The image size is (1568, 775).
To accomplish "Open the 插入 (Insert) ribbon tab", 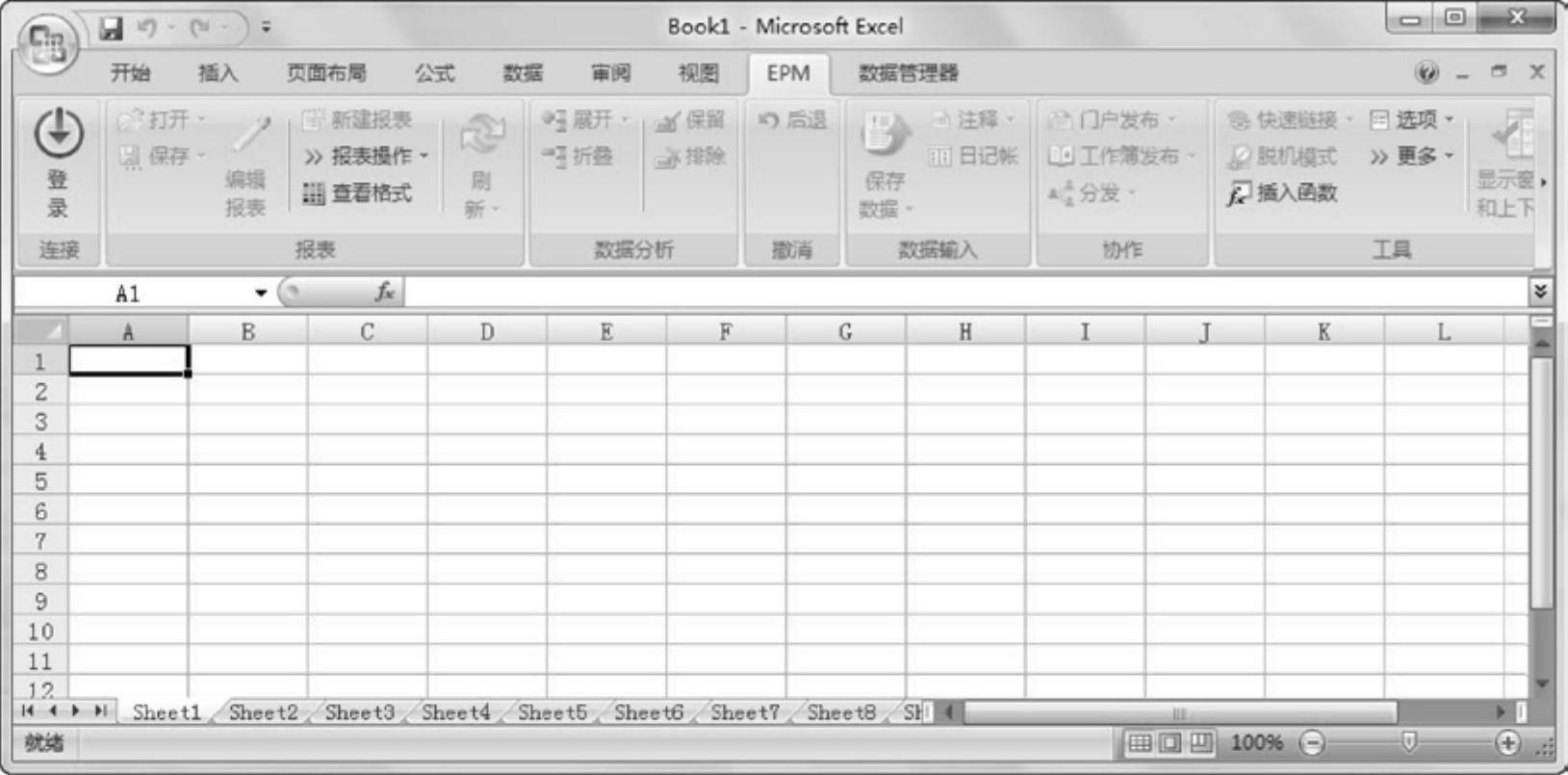I will click(218, 73).
